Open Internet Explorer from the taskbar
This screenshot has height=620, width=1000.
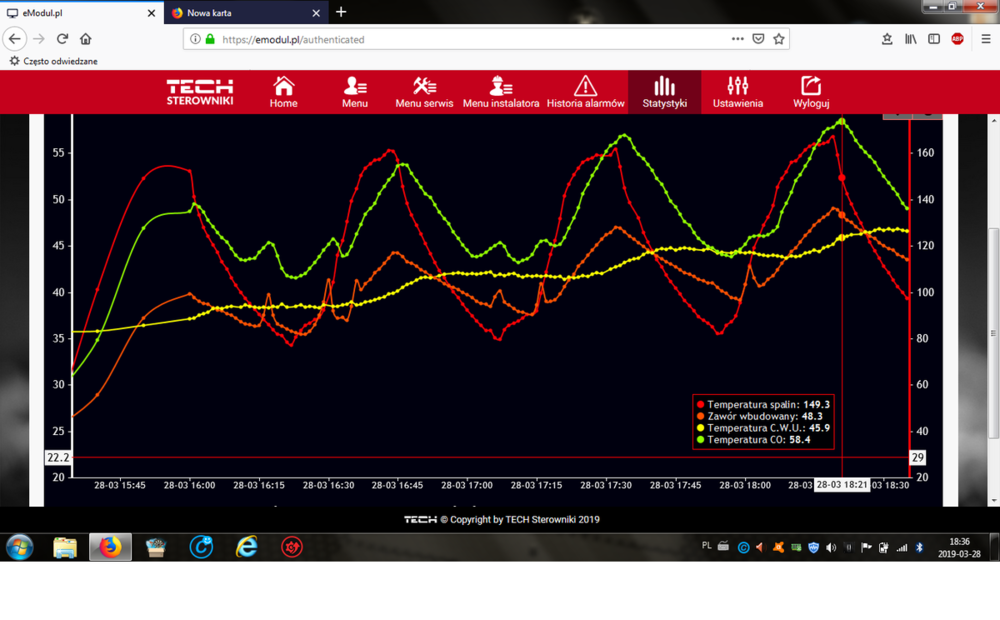246,547
